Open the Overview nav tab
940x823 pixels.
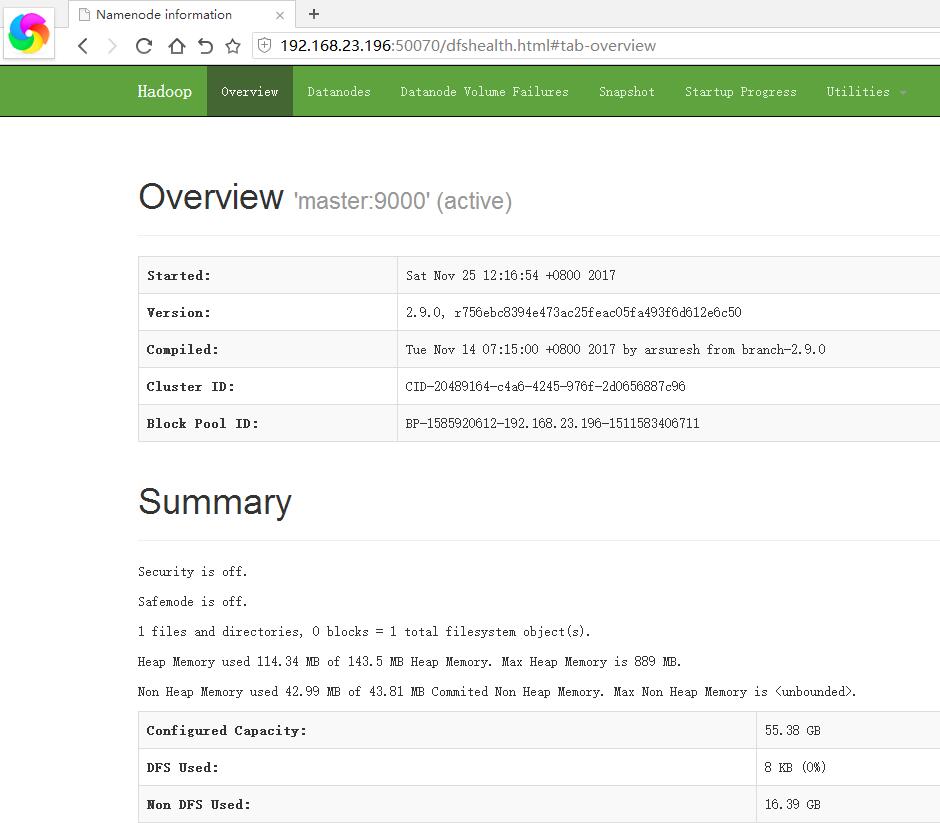click(x=249, y=91)
